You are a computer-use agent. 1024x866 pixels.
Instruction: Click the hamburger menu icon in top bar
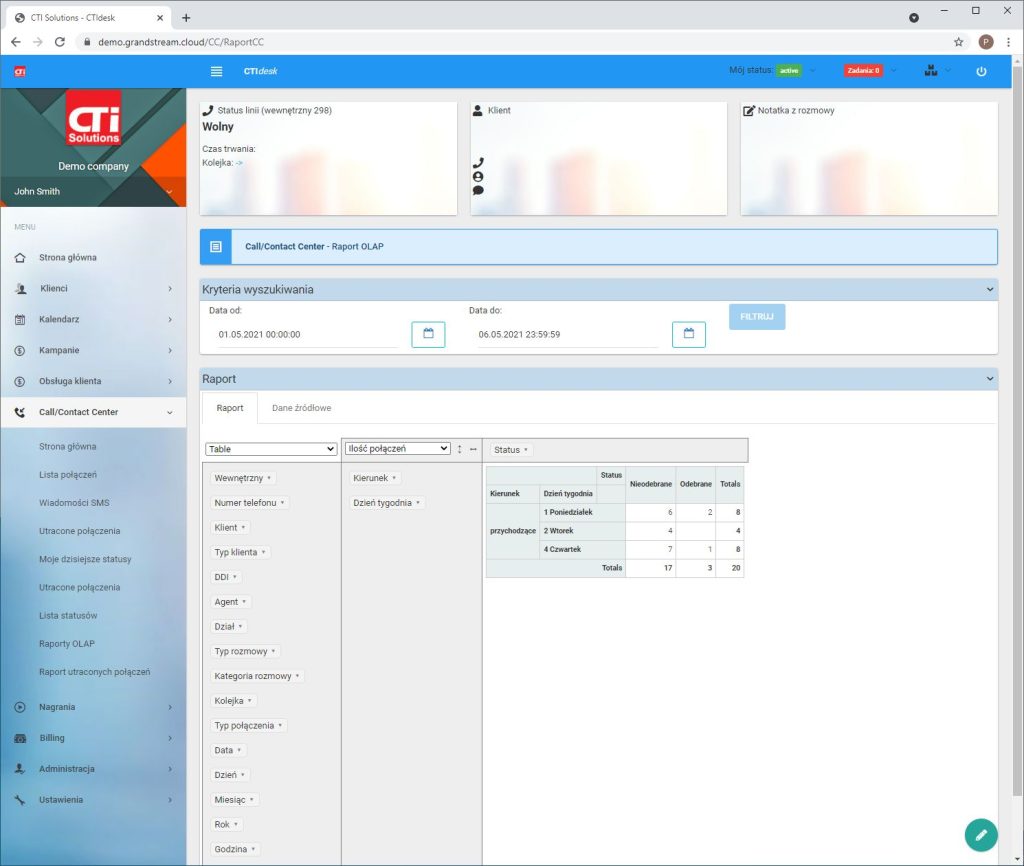[x=217, y=71]
